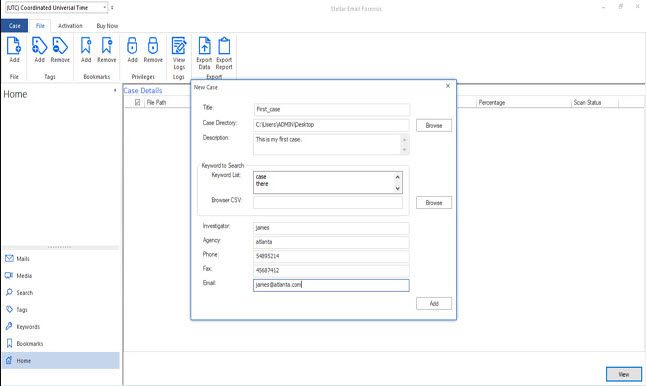Collapse the Home panel arrow
Viewport: 646px width, 386px height.
coord(115,90)
